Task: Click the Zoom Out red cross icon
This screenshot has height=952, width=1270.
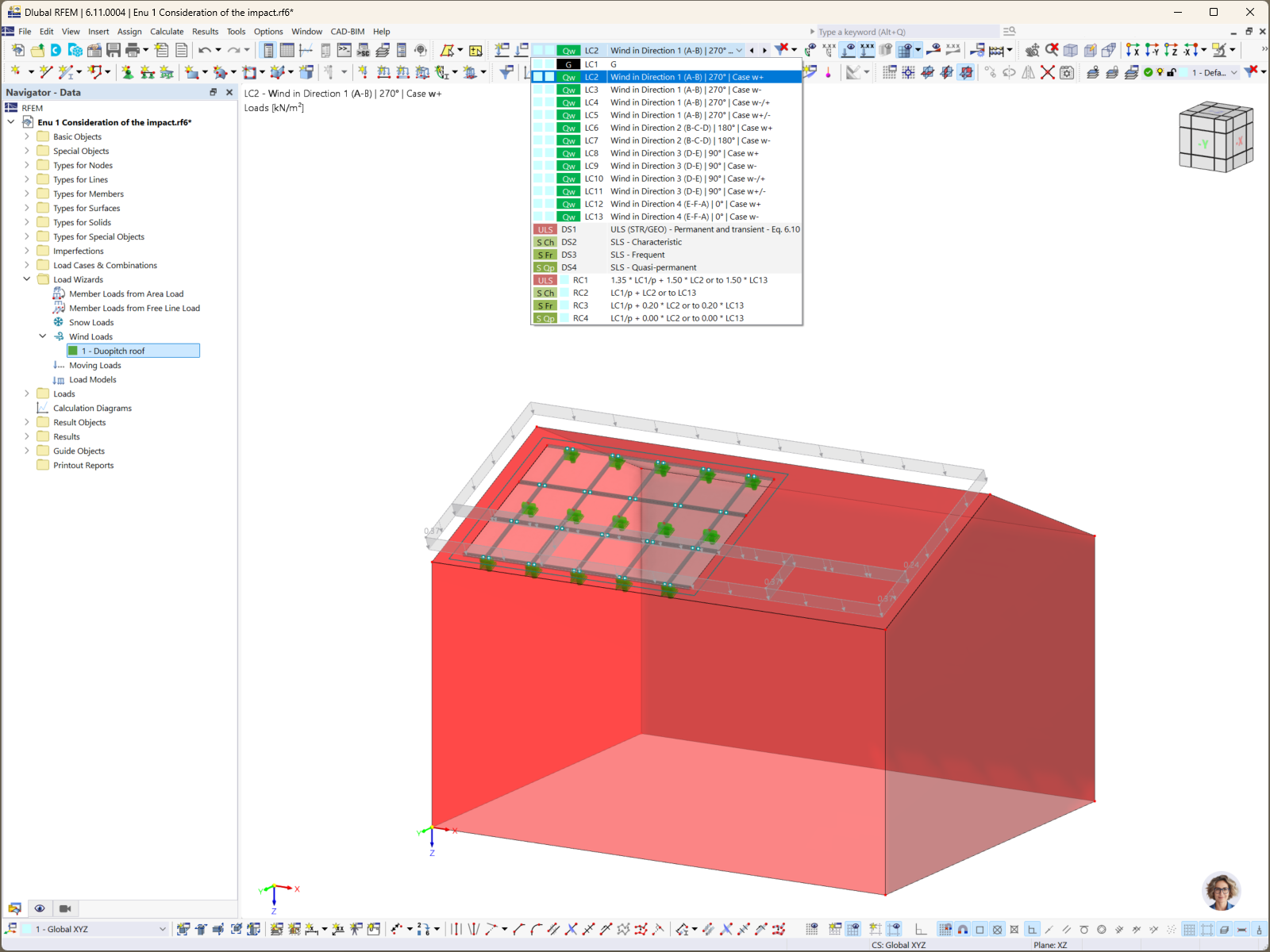Action: (x=1051, y=50)
